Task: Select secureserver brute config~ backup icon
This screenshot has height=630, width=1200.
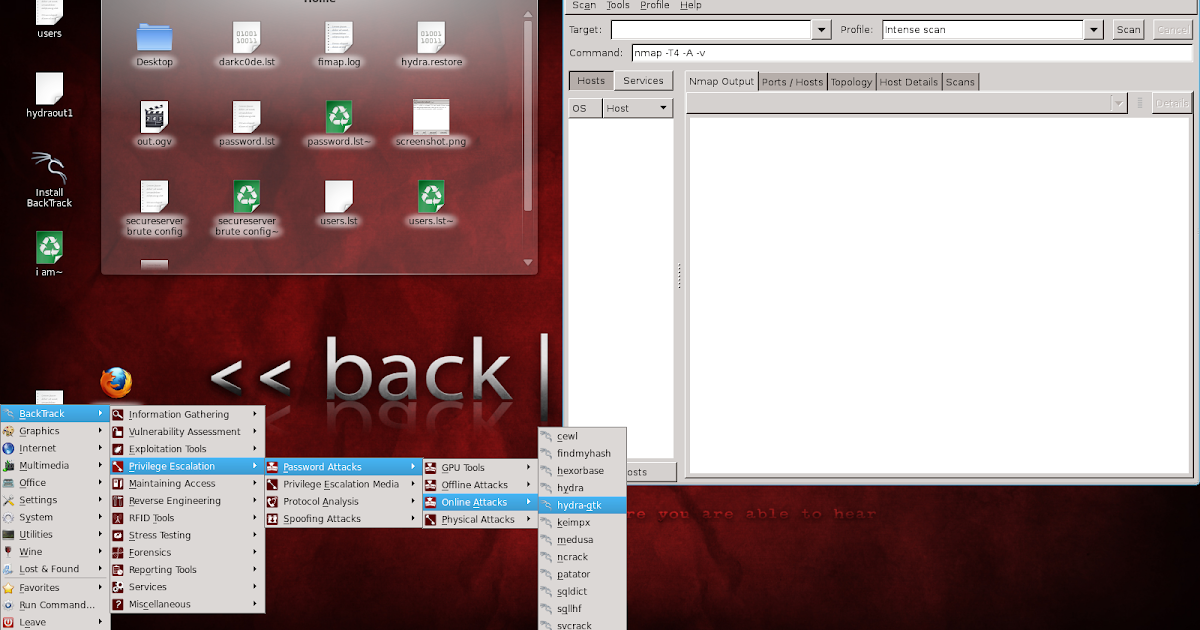Action: [x=247, y=196]
